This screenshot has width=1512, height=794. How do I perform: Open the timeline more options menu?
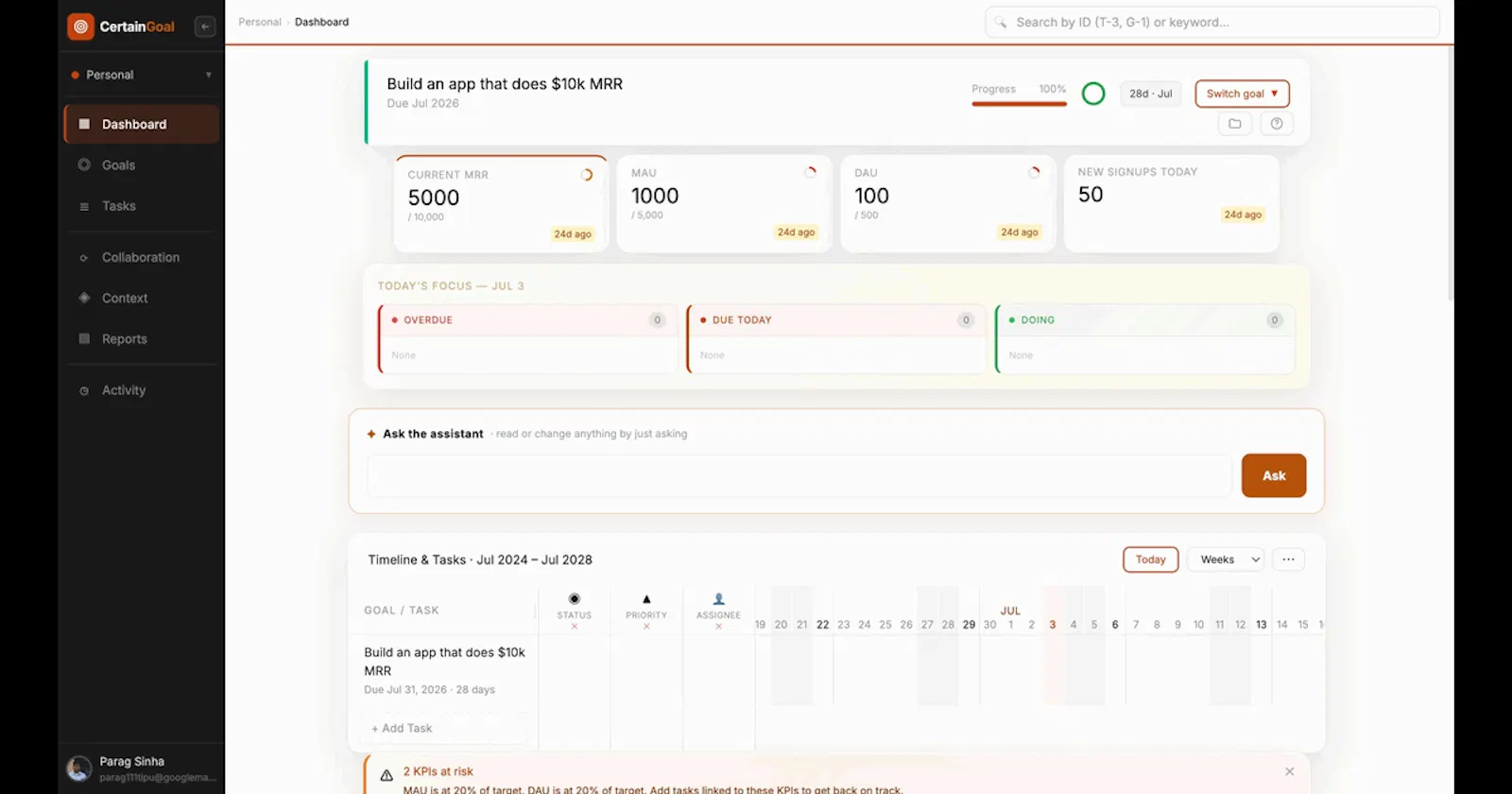point(1288,560)
